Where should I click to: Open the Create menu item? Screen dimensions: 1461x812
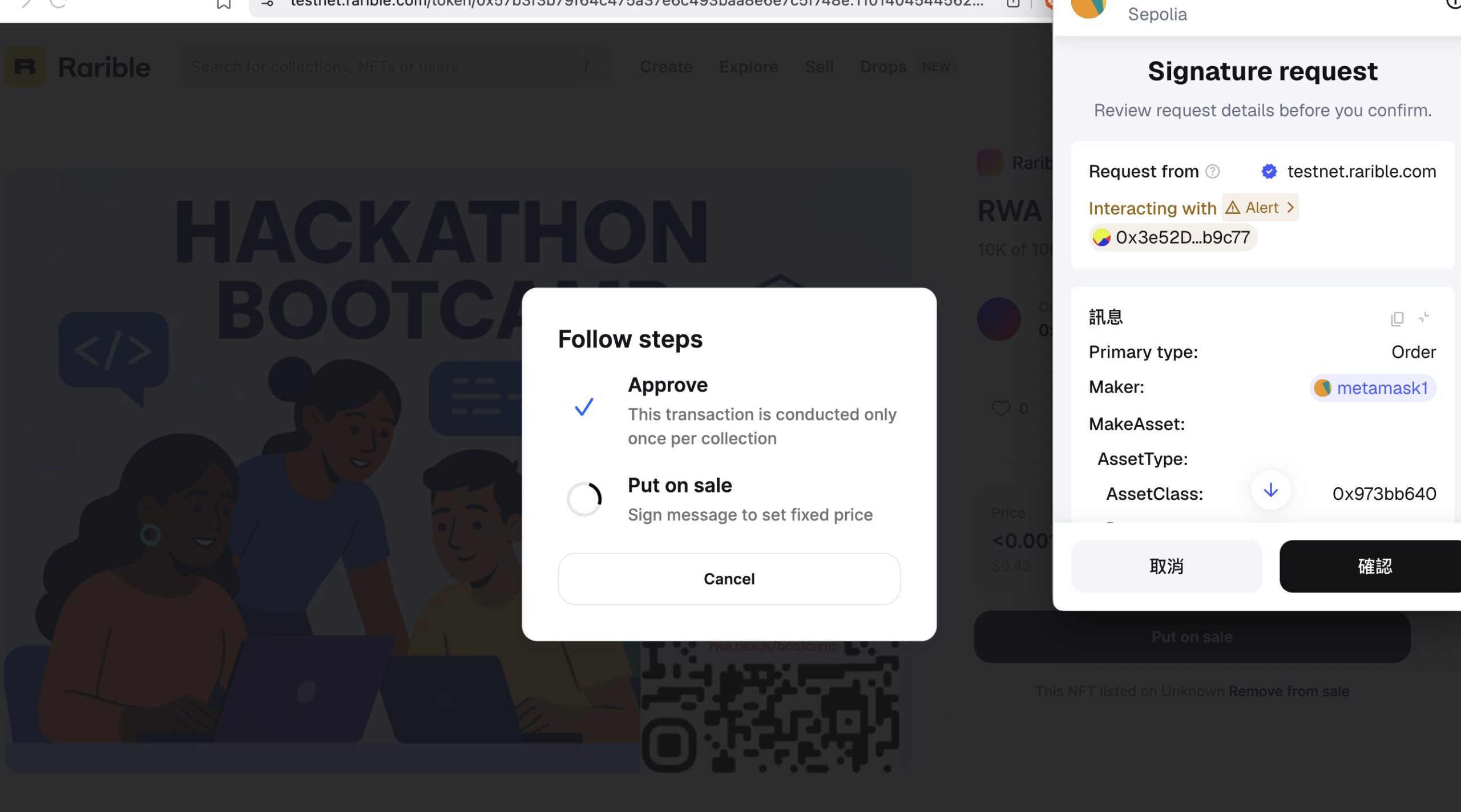(666, 67)
